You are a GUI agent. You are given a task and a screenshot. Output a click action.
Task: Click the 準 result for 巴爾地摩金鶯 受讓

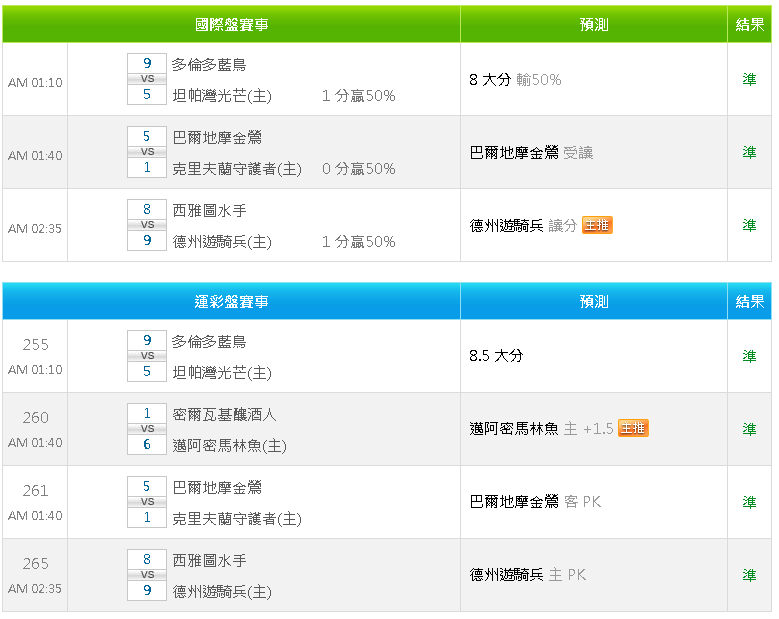click(x=749, y=152)
